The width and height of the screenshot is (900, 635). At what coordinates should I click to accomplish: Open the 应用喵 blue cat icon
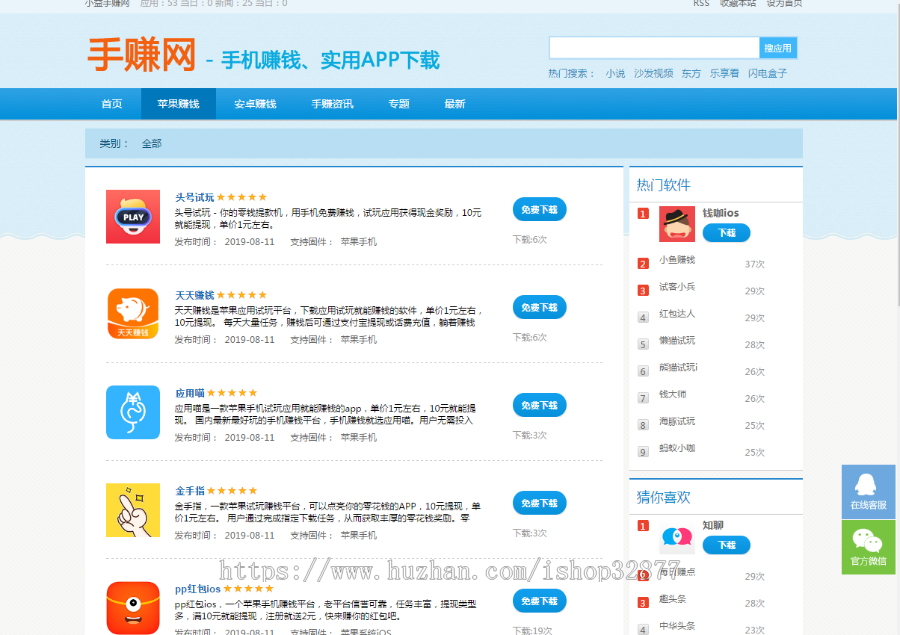(133, 412)
